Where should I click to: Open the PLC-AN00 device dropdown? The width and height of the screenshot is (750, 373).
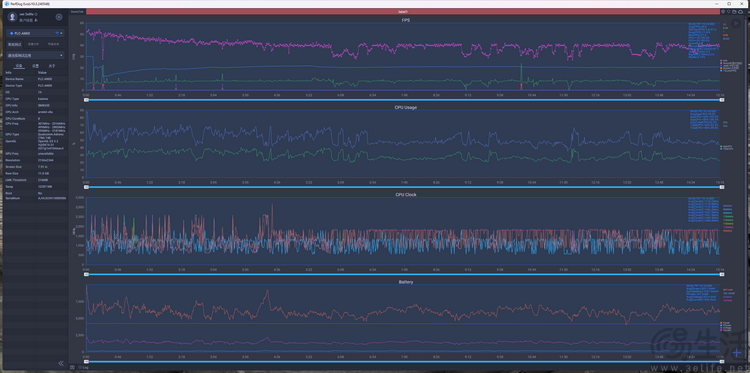(x=35, y=33)
